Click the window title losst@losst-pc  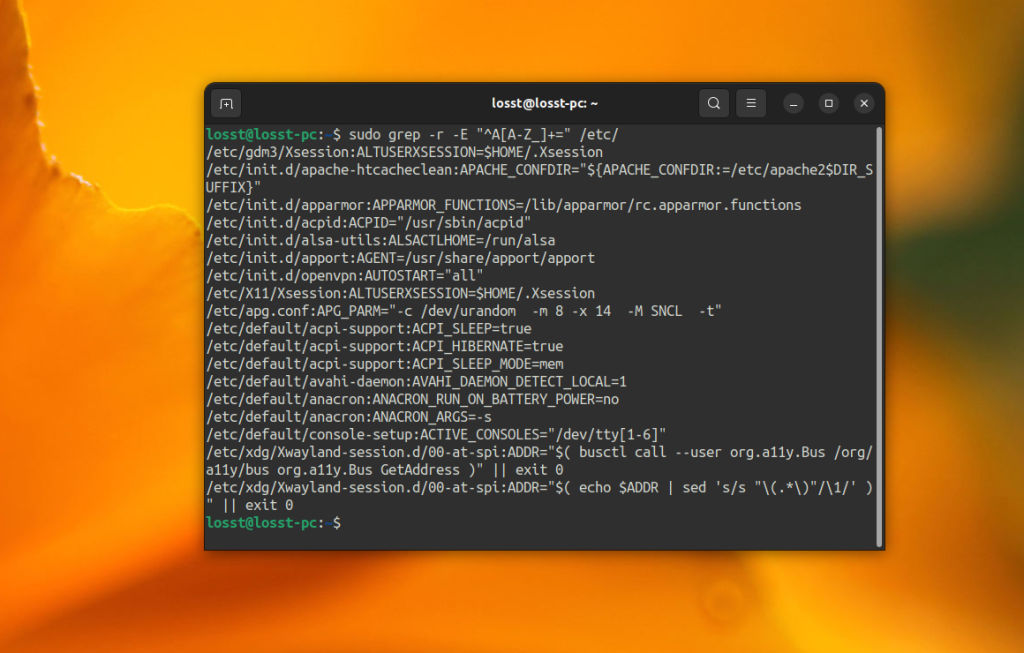pos(545,103)
